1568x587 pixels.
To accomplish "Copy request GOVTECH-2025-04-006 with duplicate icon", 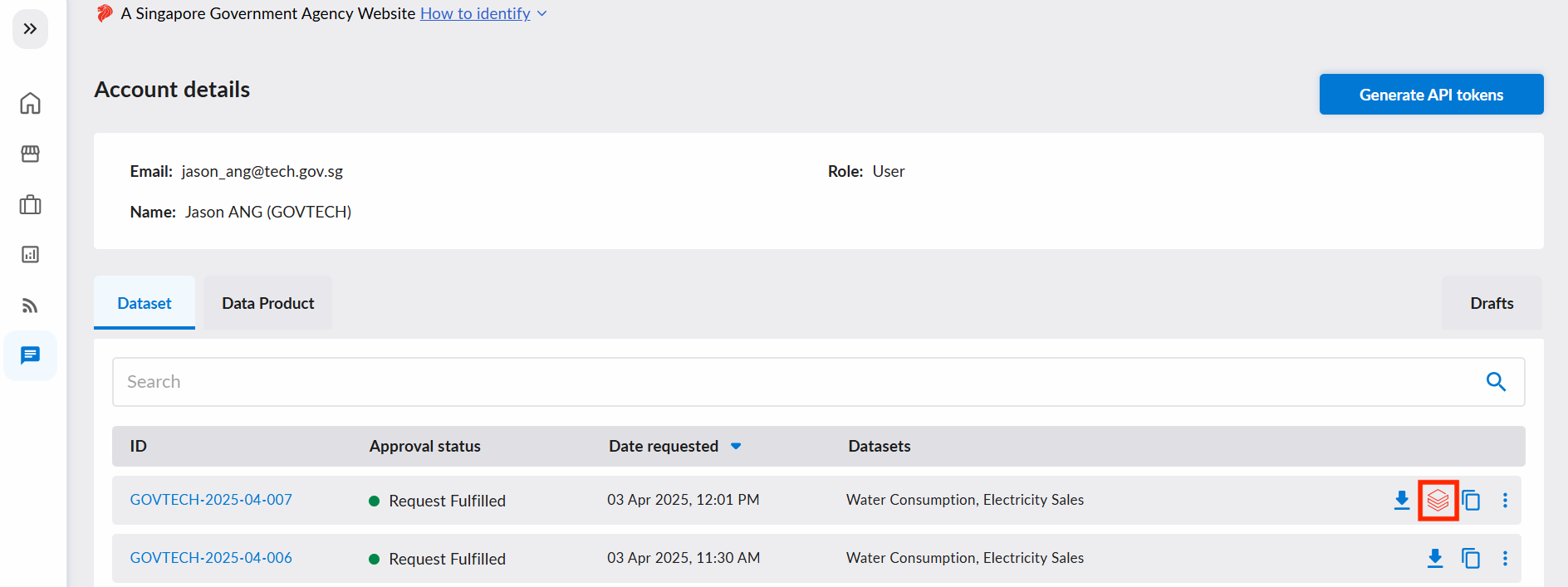I will pyautogui.click(x=1471, y=558).
